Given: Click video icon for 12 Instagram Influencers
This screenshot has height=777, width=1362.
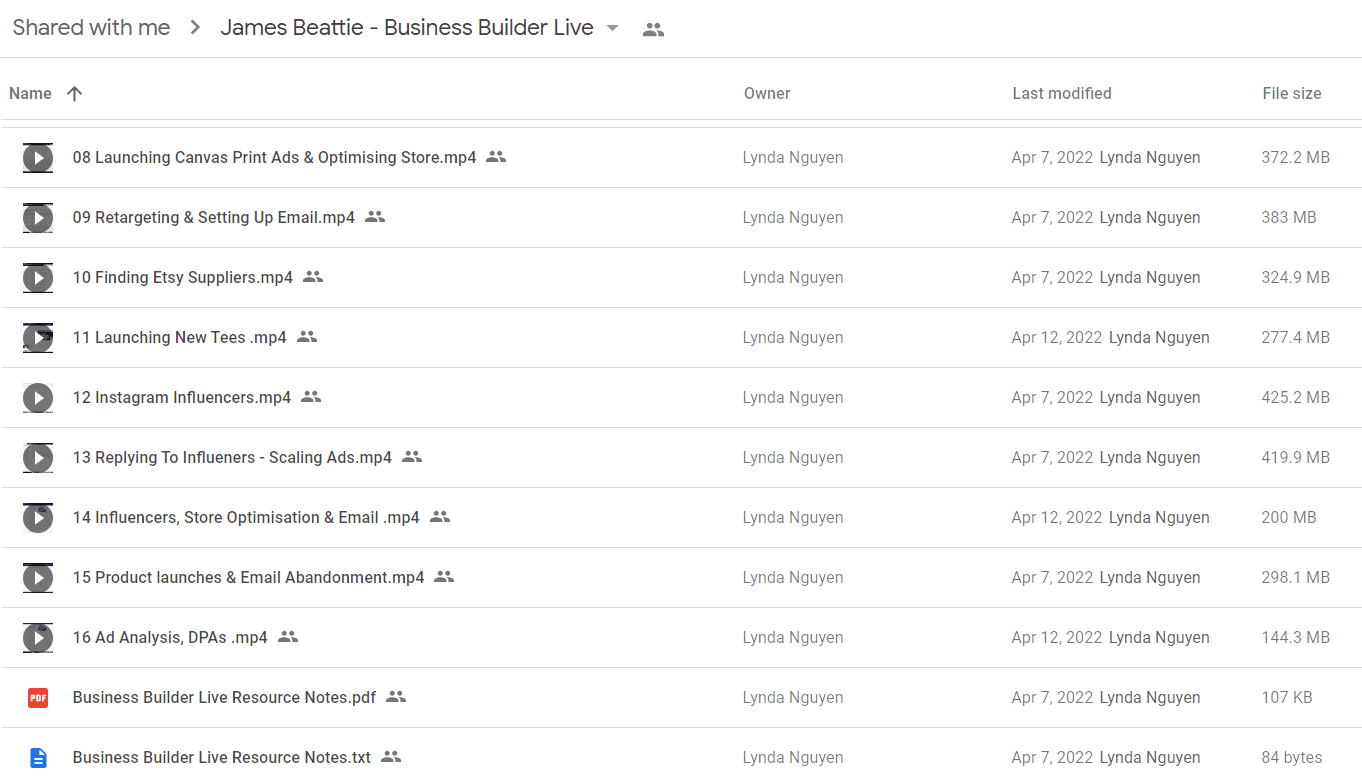Looking at the screenshot, I should [x=38, y=397].
